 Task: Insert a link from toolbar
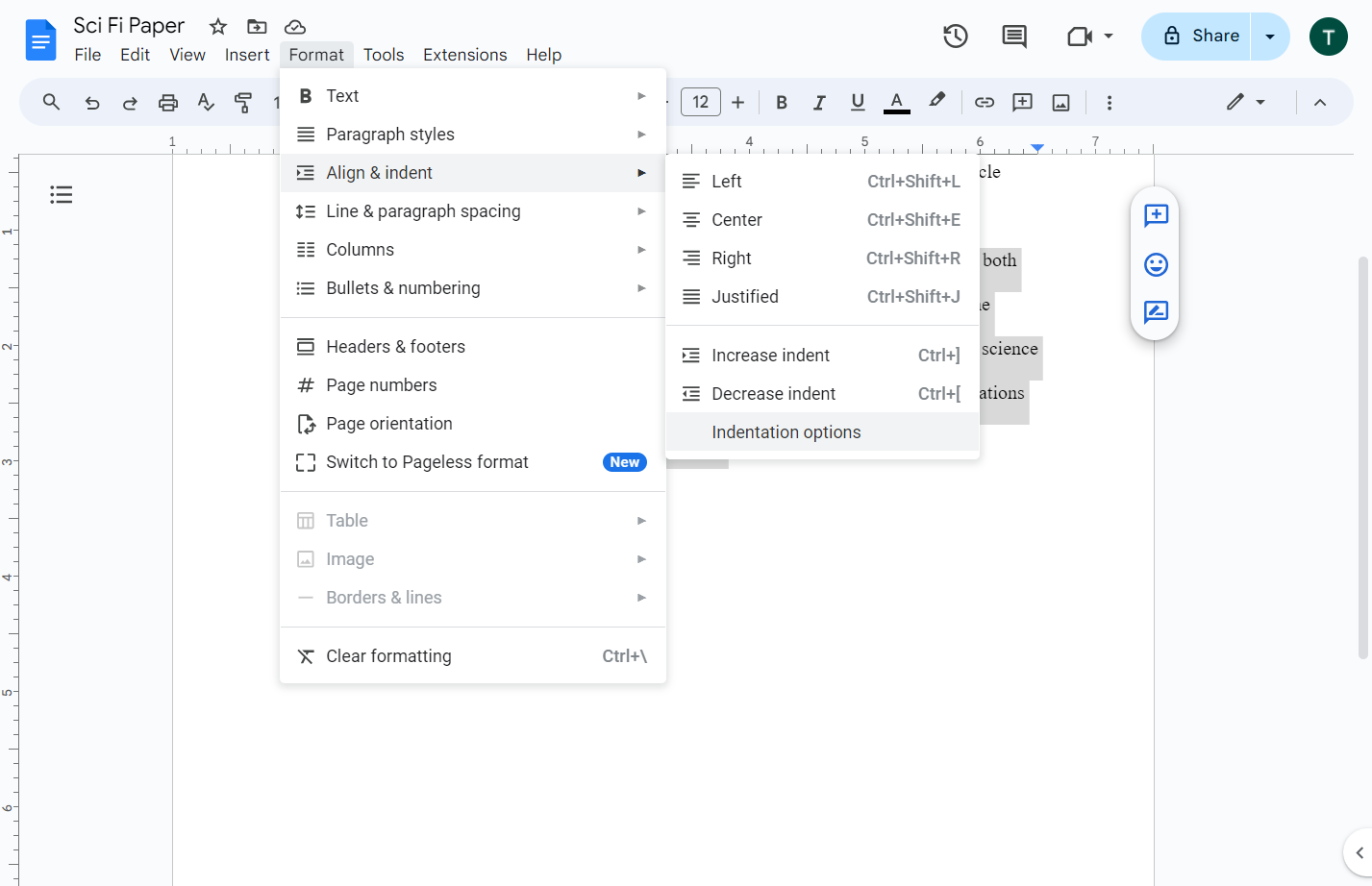pyautogui.click(x=985, y=102)
